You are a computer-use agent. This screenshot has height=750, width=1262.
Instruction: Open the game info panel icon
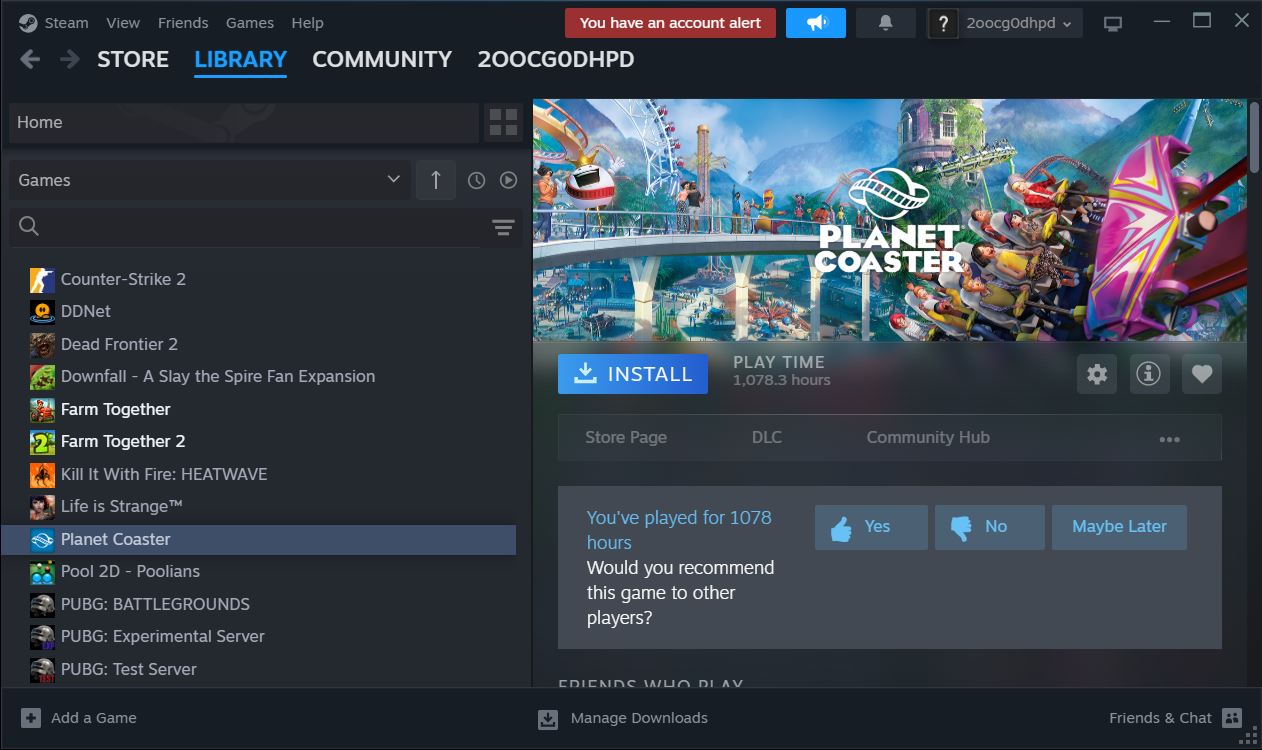tap(1149, 374)
